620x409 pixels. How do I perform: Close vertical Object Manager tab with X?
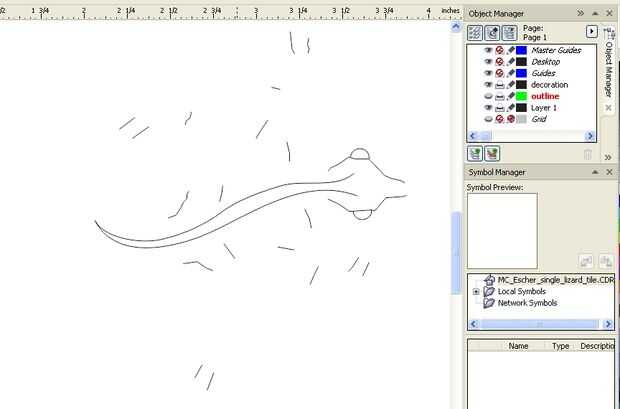609,108
